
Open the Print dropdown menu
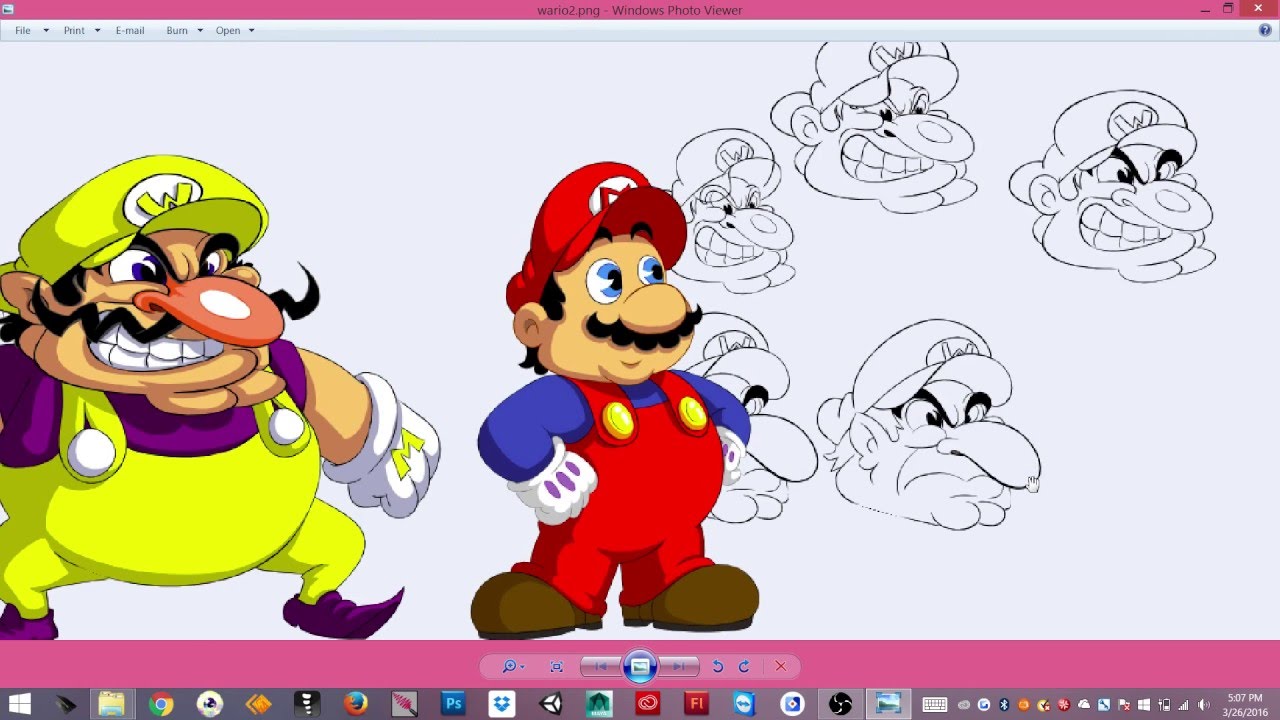coord(82,30)
